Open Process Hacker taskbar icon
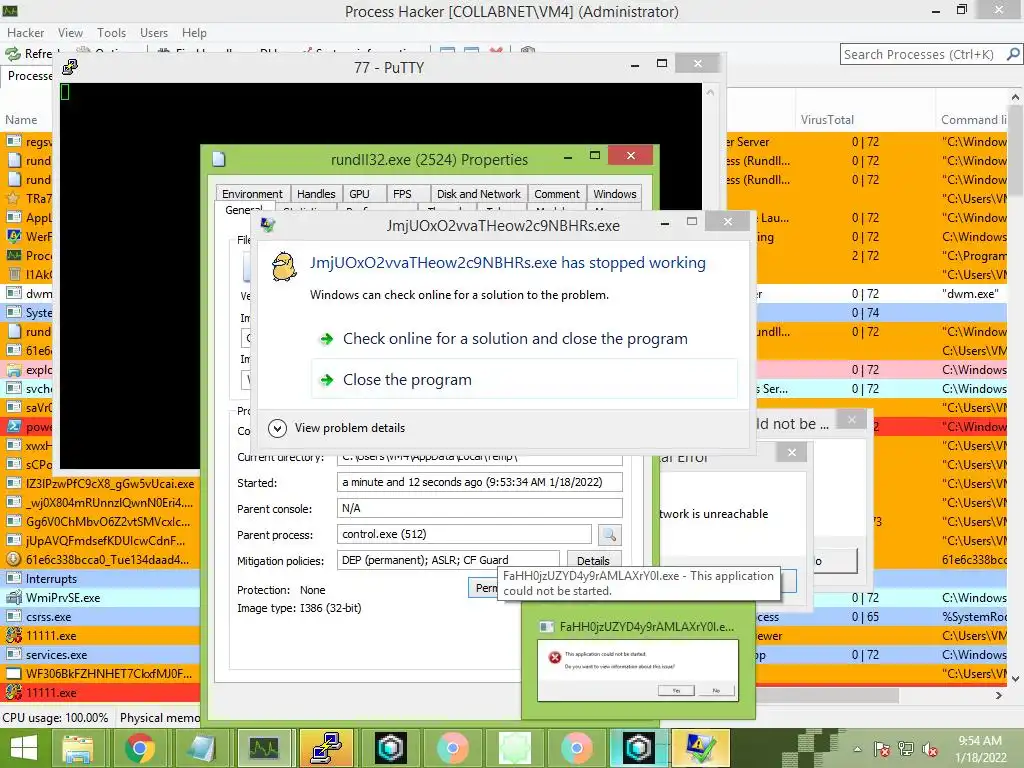The width and height of the screenshot is (1024, 768). (263, 748)
